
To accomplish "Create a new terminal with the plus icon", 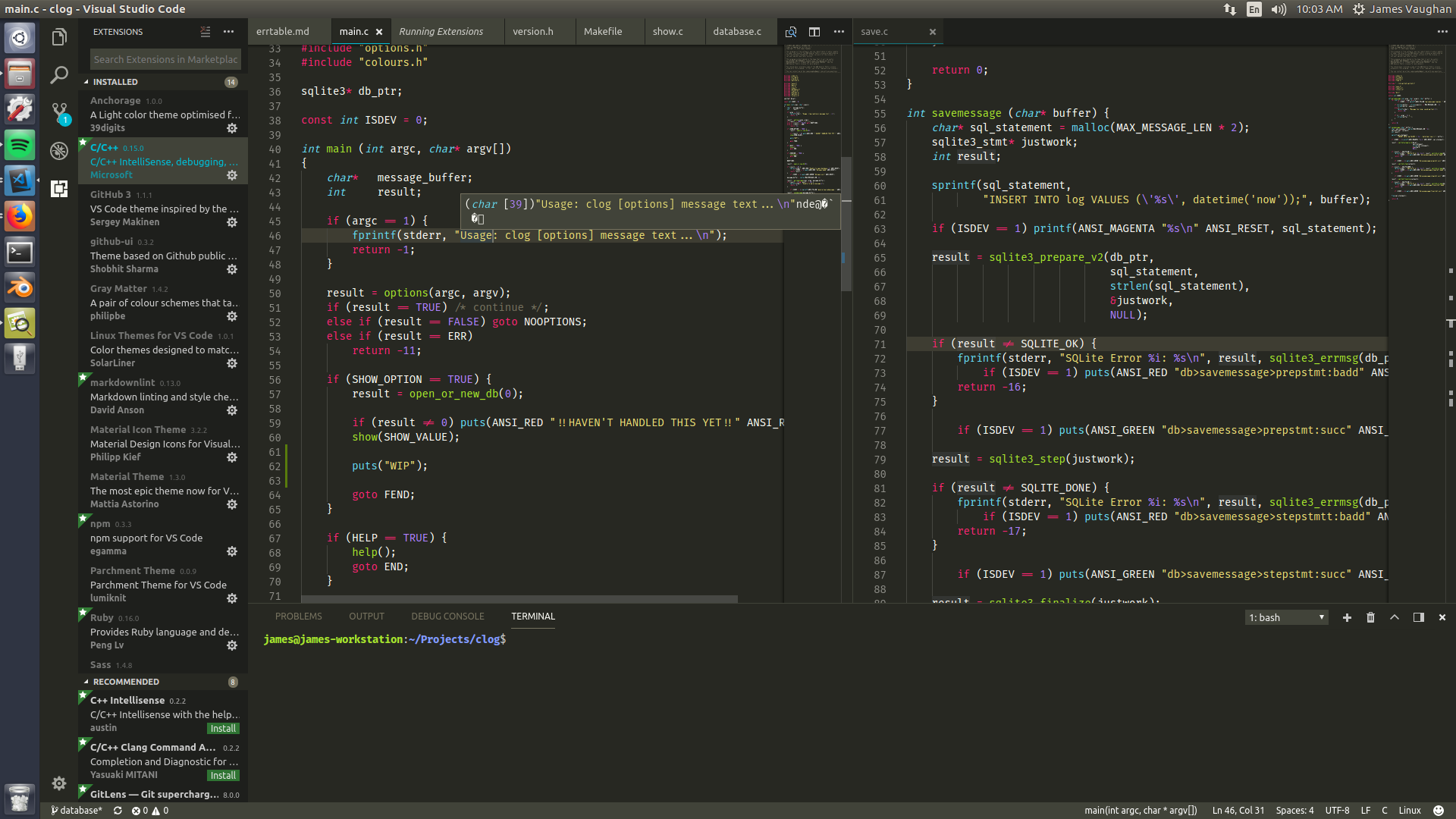I will (x=1347, y=617).
